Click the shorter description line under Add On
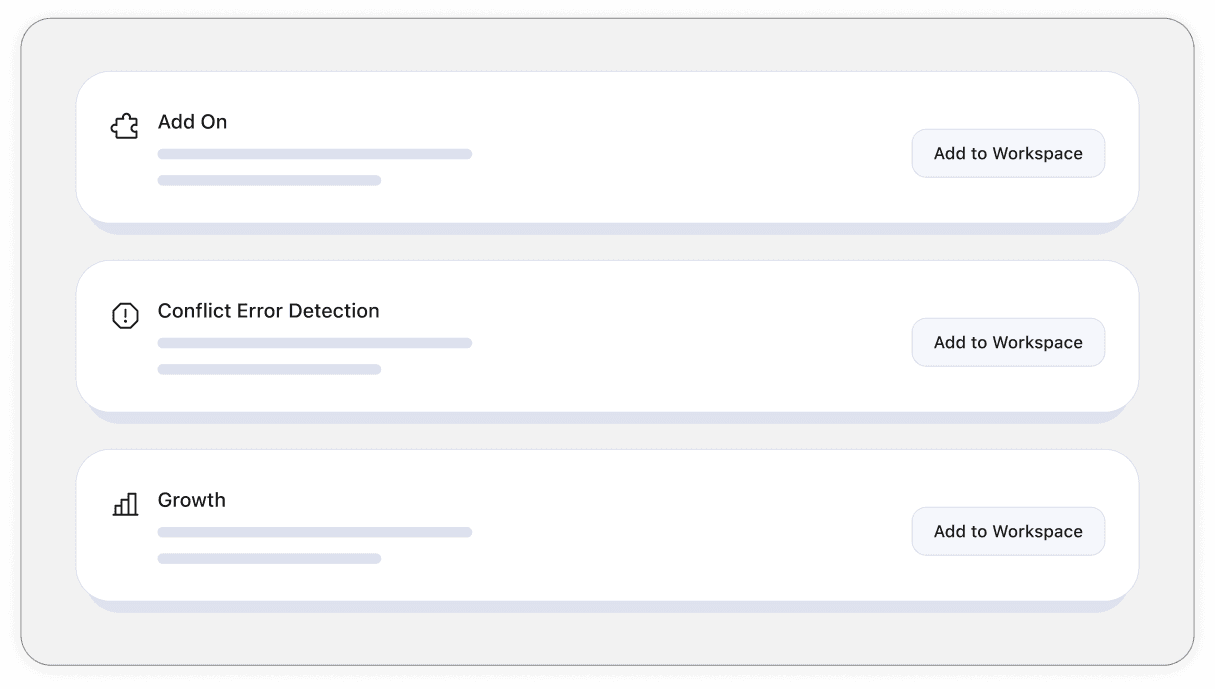This screenshot has height=689, width=1215. (x=269, y=180)
